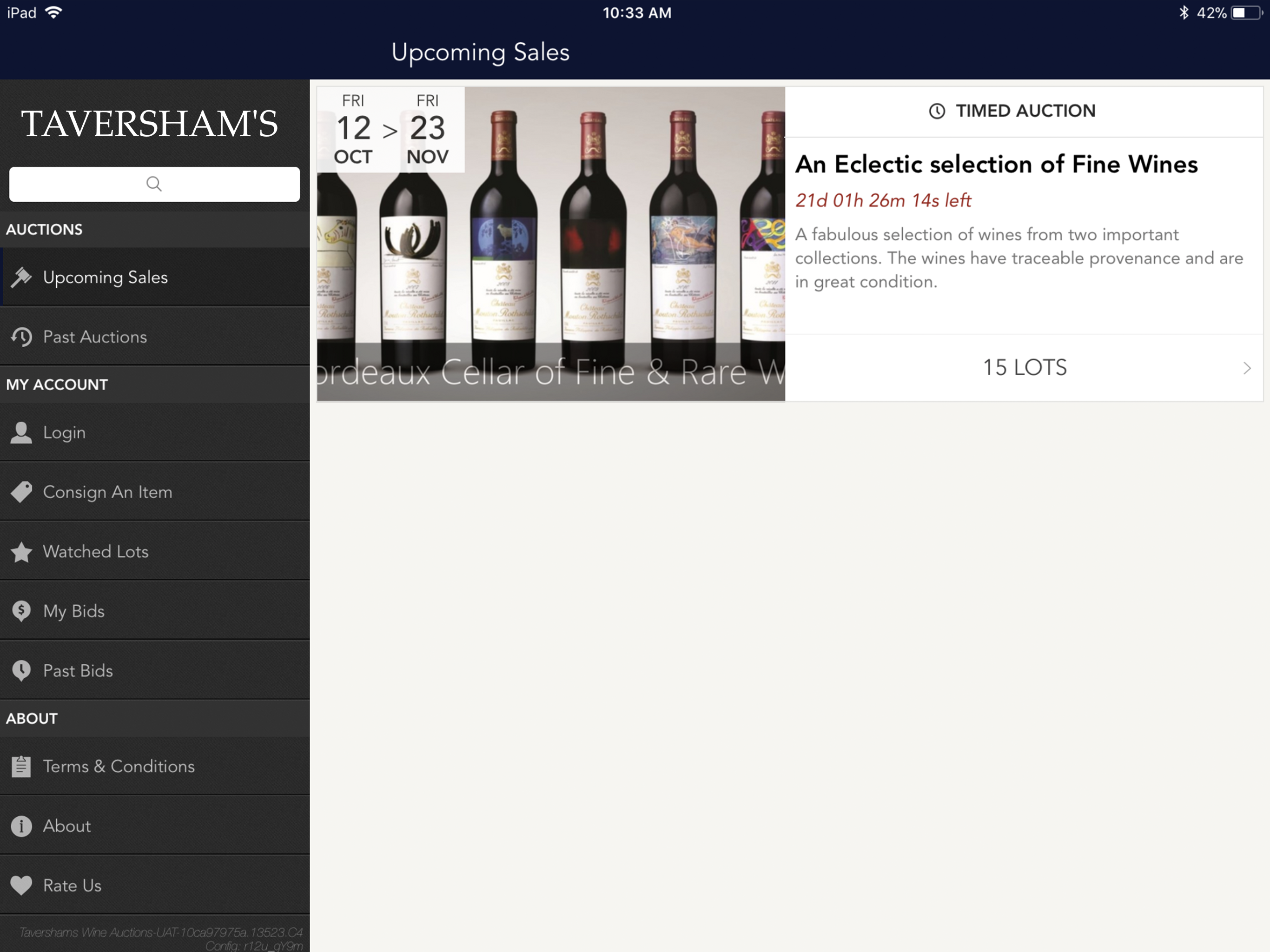Viewport: 1270px width, 952px height.
Task: Tap the date range badge Oct 12 to Nov 23
Action: coord(390,129)
